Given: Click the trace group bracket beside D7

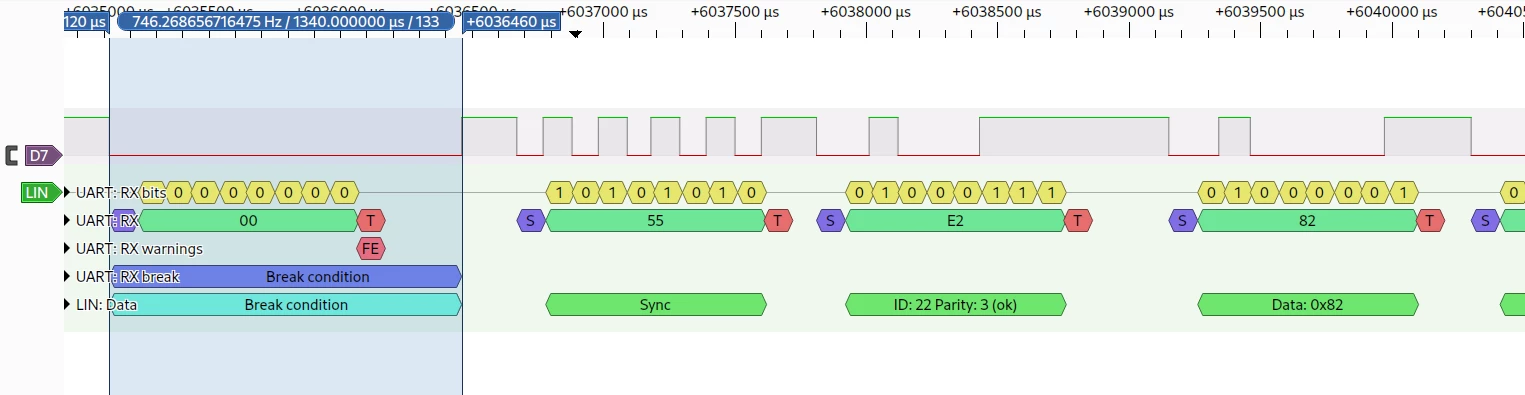Looking at the screenshot, I should 12,155.
